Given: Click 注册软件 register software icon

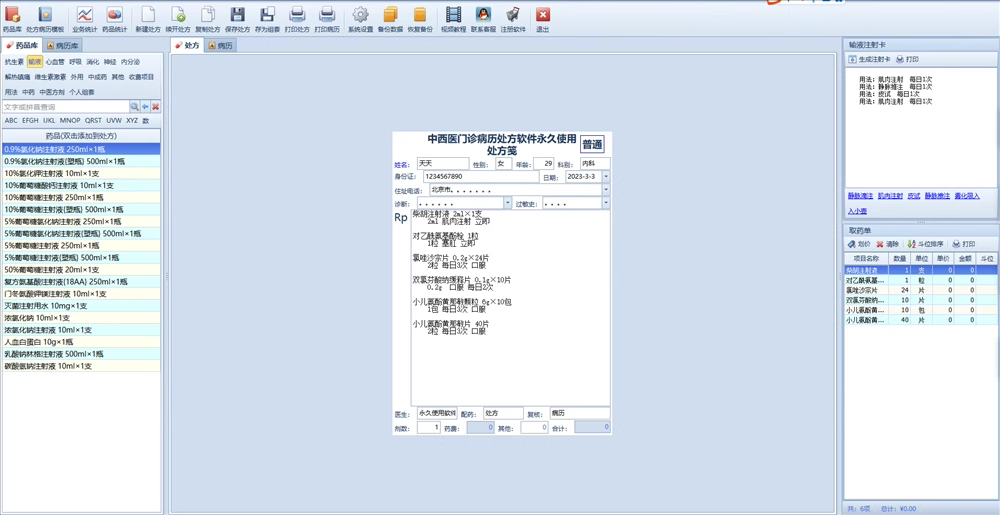Looking at the screenshot, I should pos(513,19).
